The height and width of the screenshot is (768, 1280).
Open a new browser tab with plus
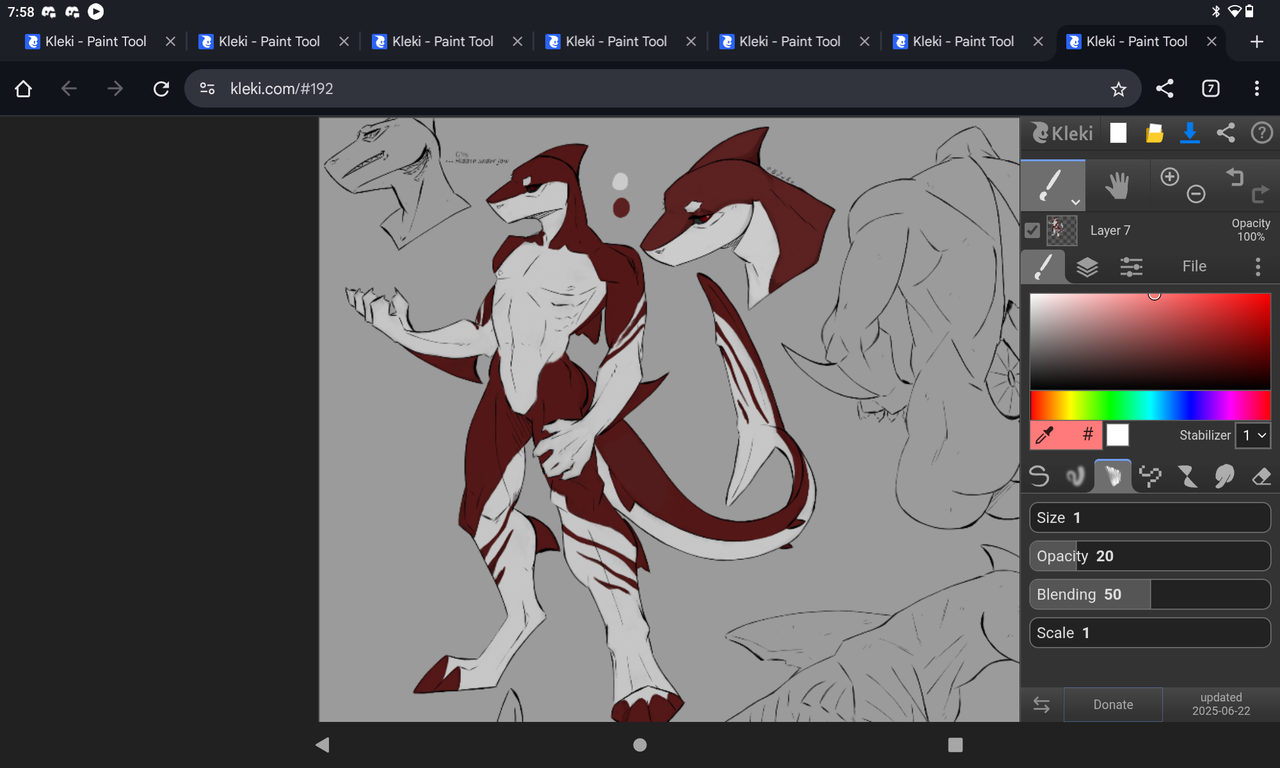1257,41
